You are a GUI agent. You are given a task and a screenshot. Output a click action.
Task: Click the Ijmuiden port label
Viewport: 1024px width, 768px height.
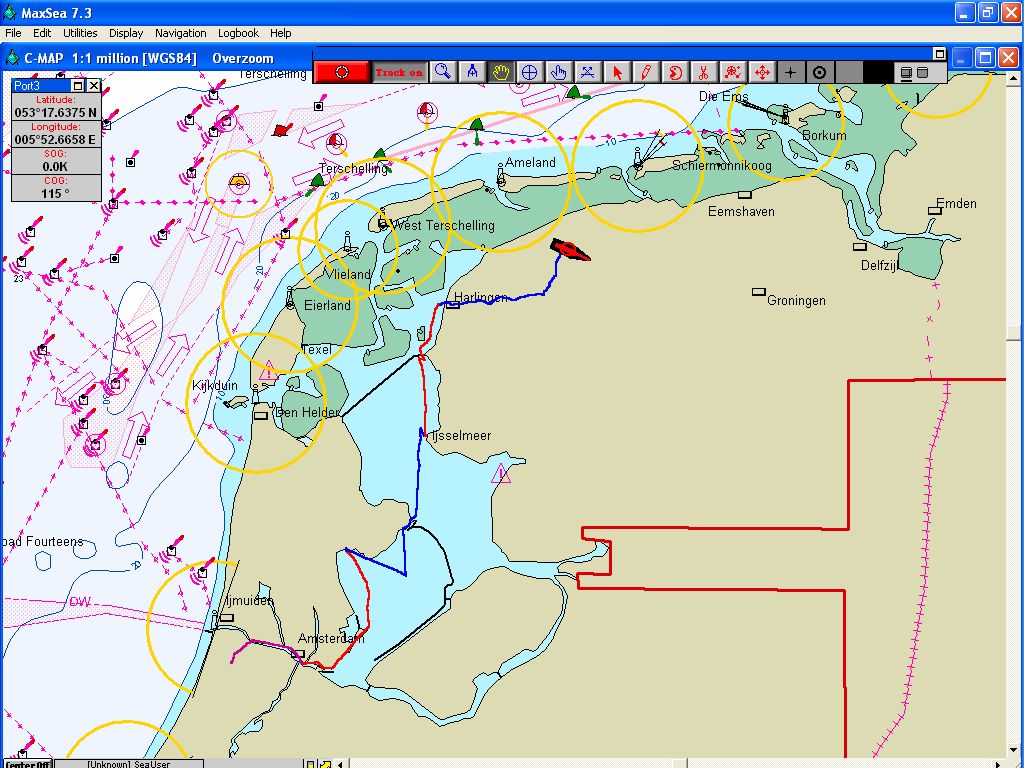249,600
